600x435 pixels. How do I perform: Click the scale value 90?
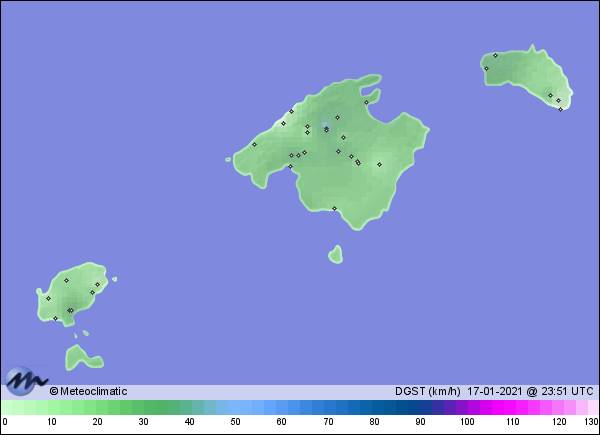420,422
